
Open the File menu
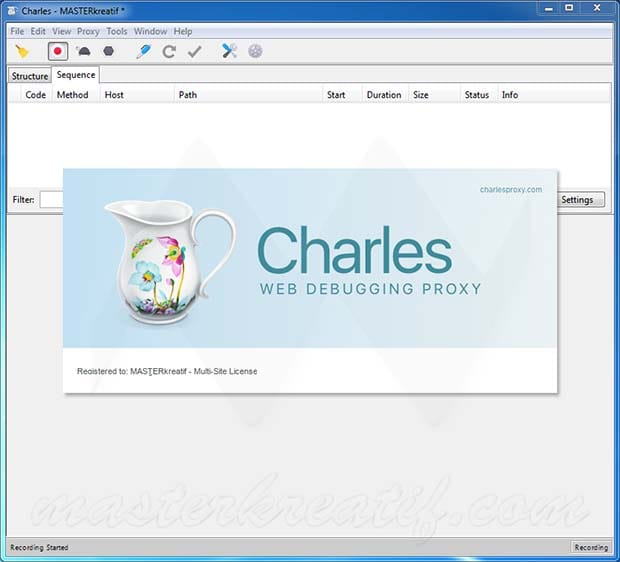17,31
